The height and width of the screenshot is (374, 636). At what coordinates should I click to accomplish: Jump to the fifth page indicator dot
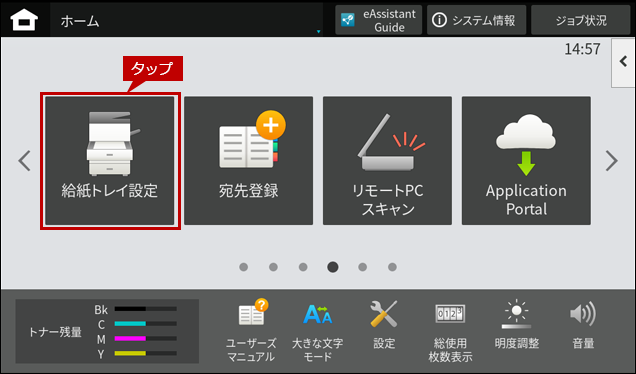[x=363, y=267]
